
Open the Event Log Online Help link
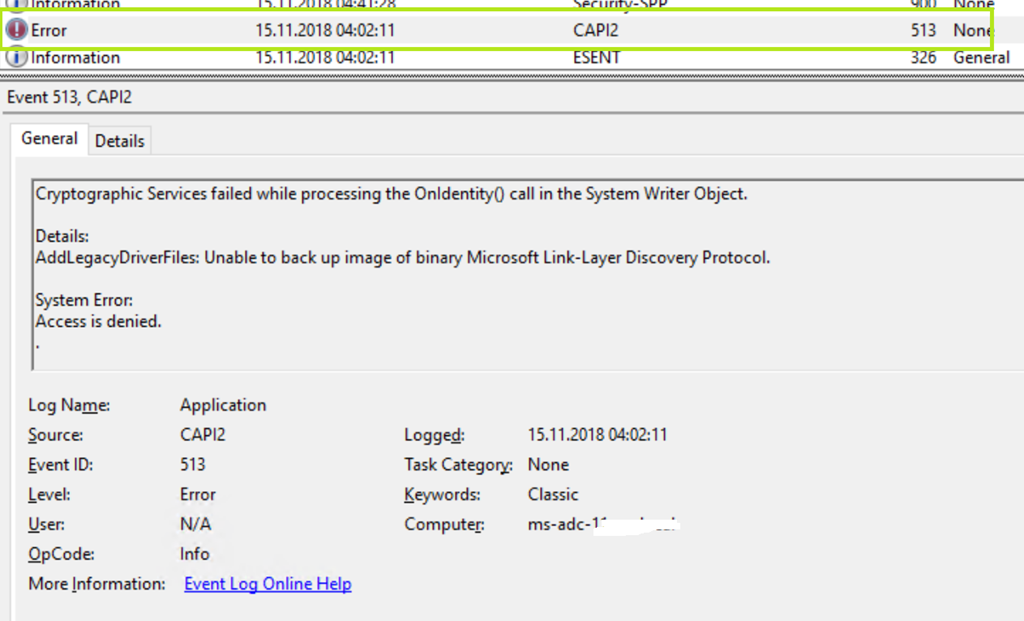pyautogui.click(x=267, y=584)
